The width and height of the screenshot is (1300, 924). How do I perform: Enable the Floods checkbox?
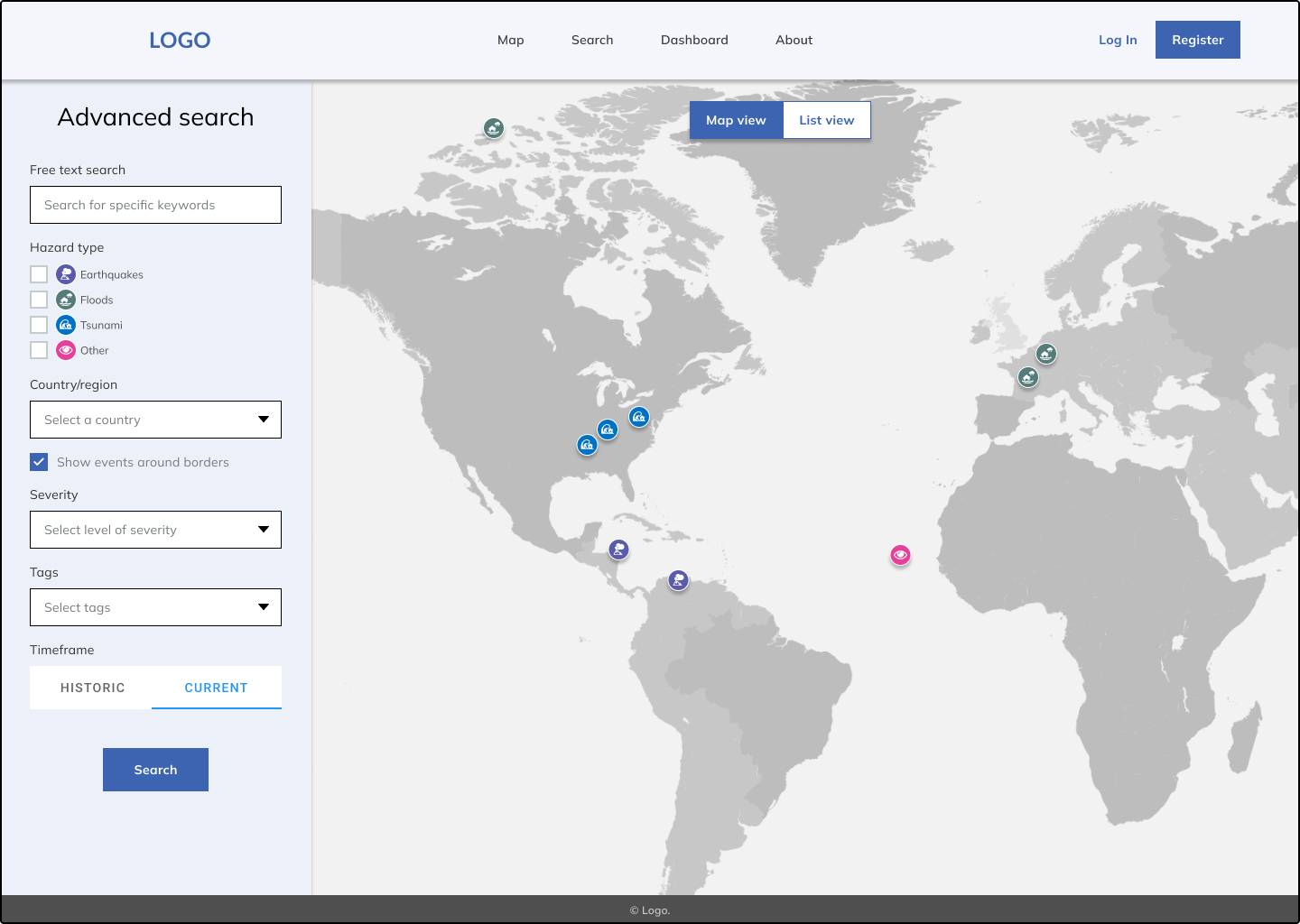[39, 300]
